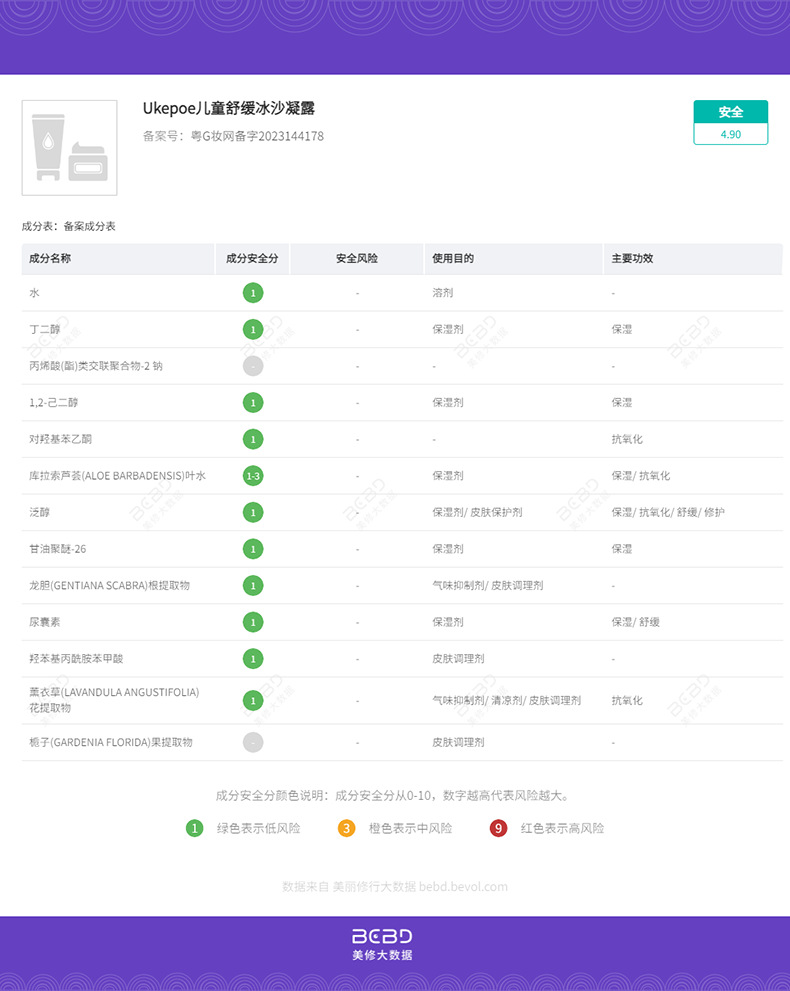Click the 红色表示高风险 legend label
The image size is (790, 991).
pos(562,828)
